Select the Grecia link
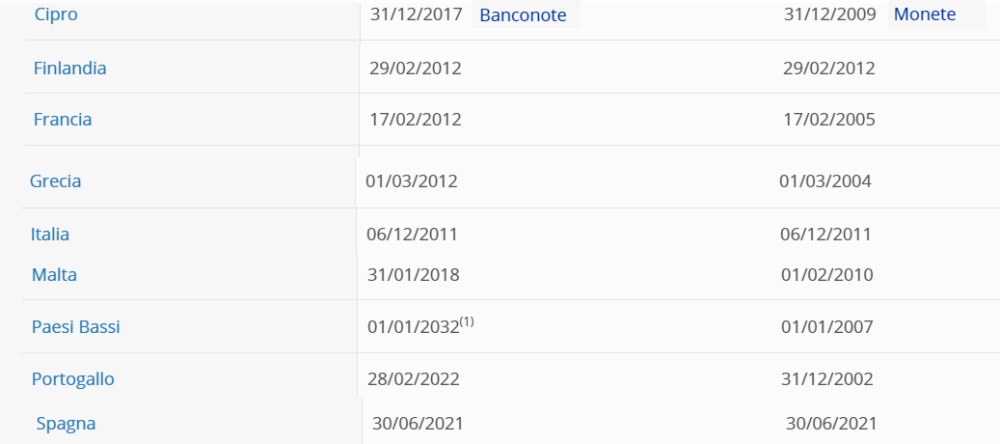Screen dimensions: 1000x444 (x=56, y=181)
